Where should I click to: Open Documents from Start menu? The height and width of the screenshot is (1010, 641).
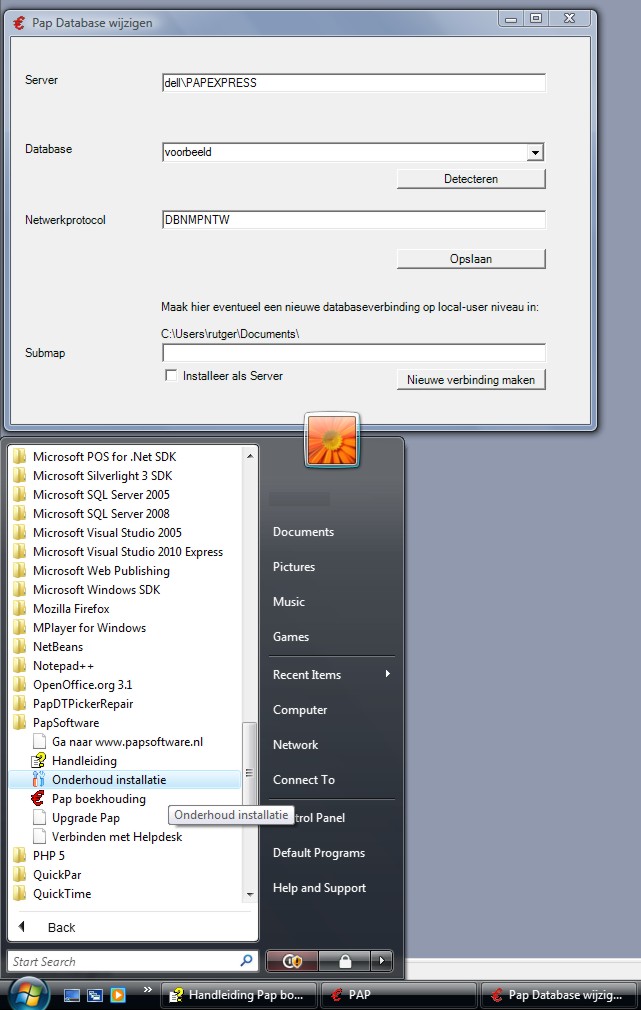[x=303, y=532]
